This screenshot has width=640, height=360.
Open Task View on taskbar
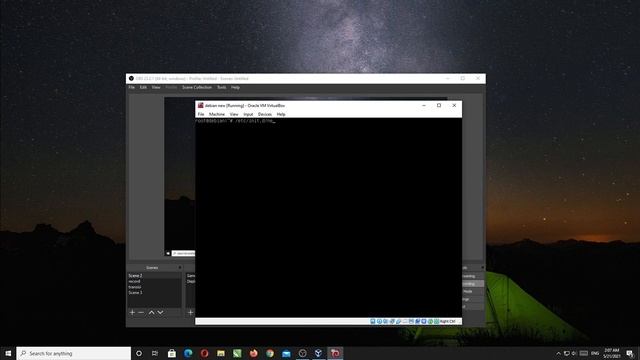[x=155, y=353]
